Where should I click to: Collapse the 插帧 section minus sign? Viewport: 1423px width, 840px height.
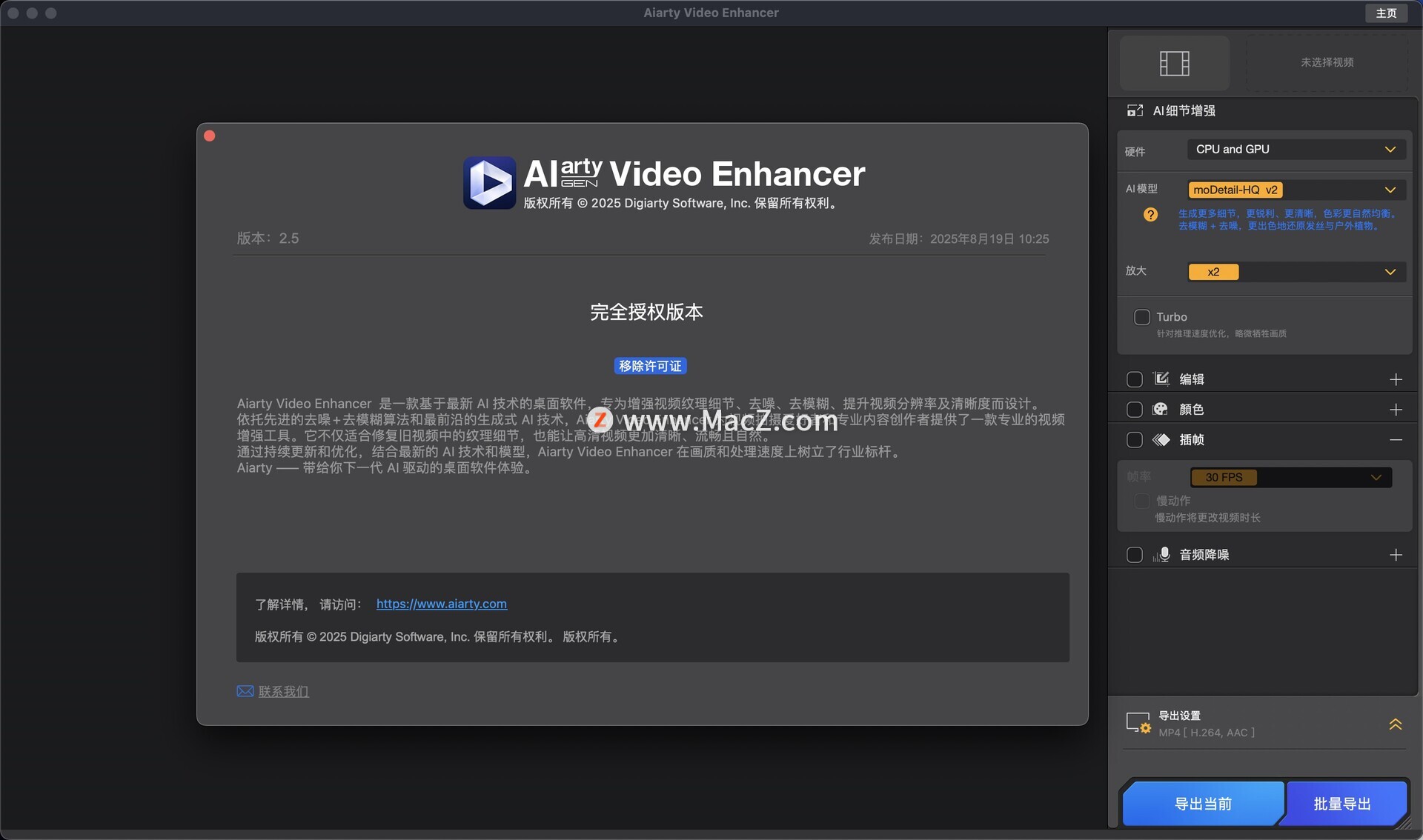coord(1396,440)
